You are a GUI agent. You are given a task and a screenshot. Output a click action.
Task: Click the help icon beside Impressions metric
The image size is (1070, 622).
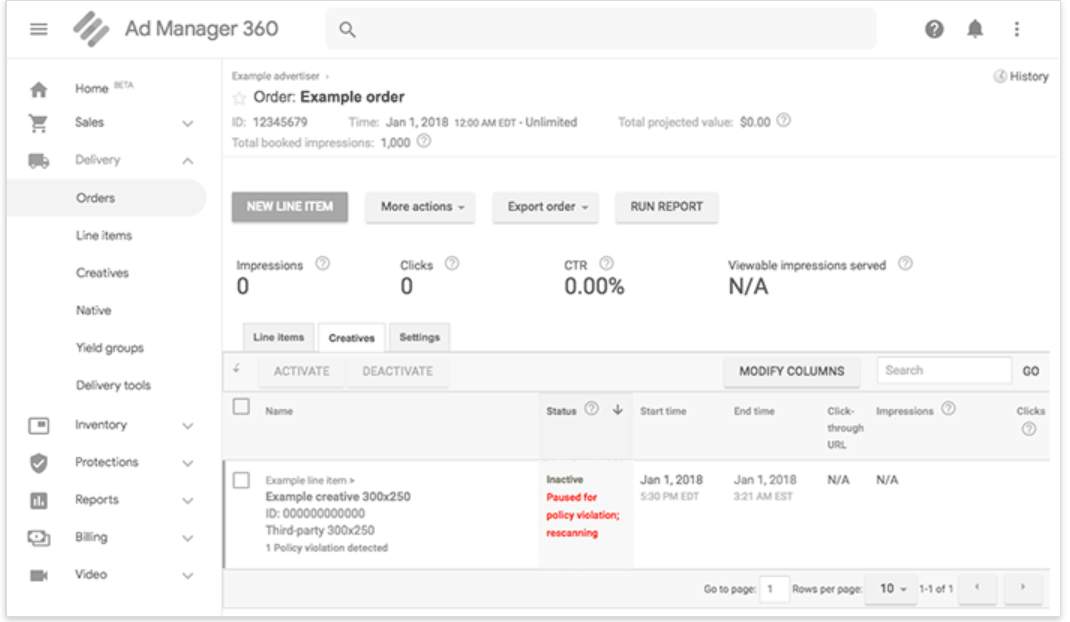(322, 265)
